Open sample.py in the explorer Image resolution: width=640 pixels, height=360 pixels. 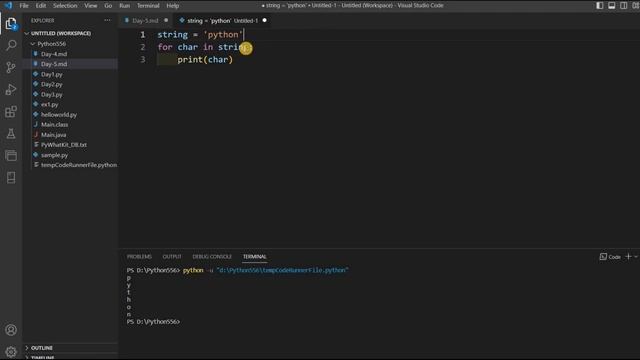(54, 155)
